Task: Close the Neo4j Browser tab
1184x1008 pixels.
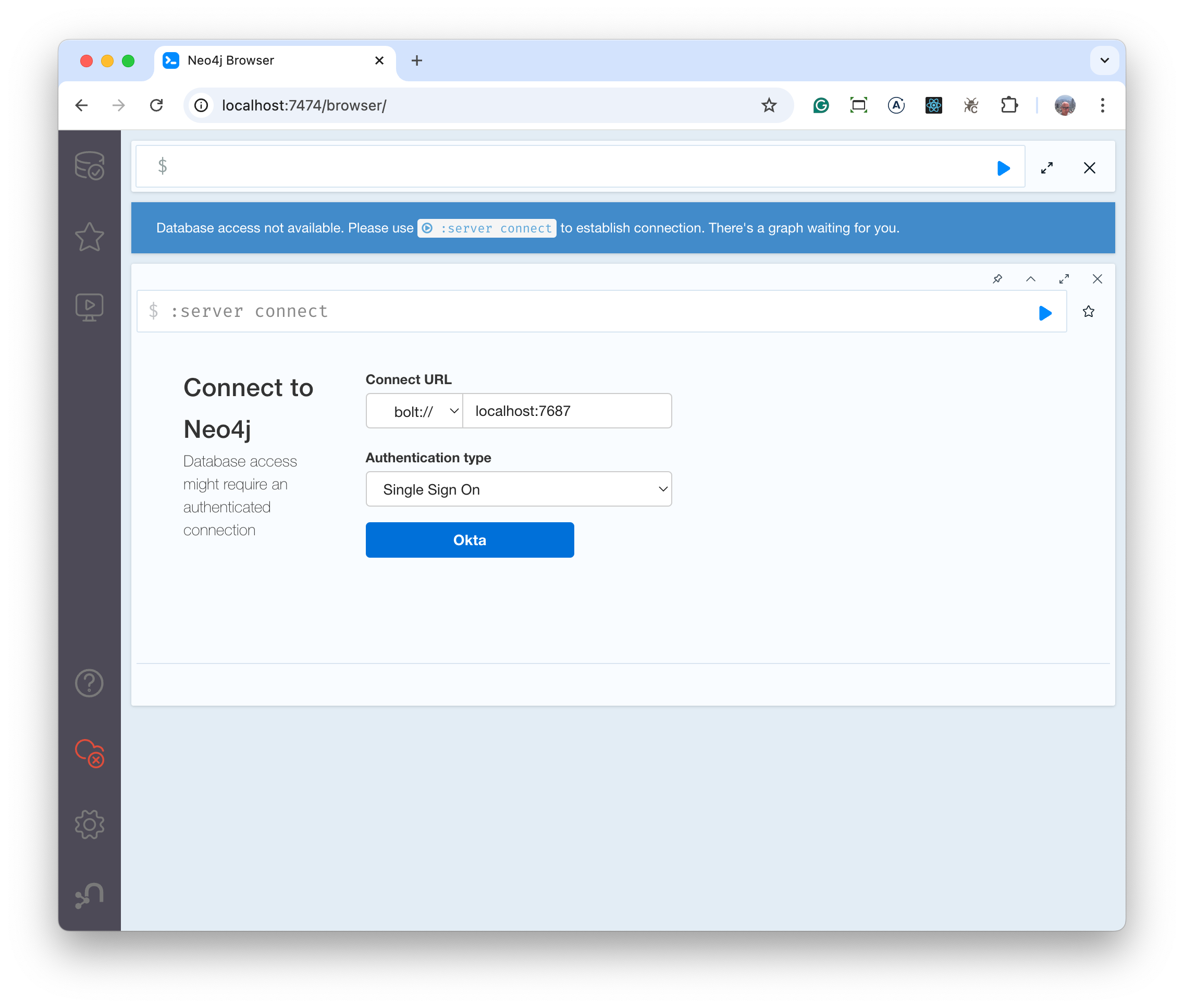Action: (379, 60)
